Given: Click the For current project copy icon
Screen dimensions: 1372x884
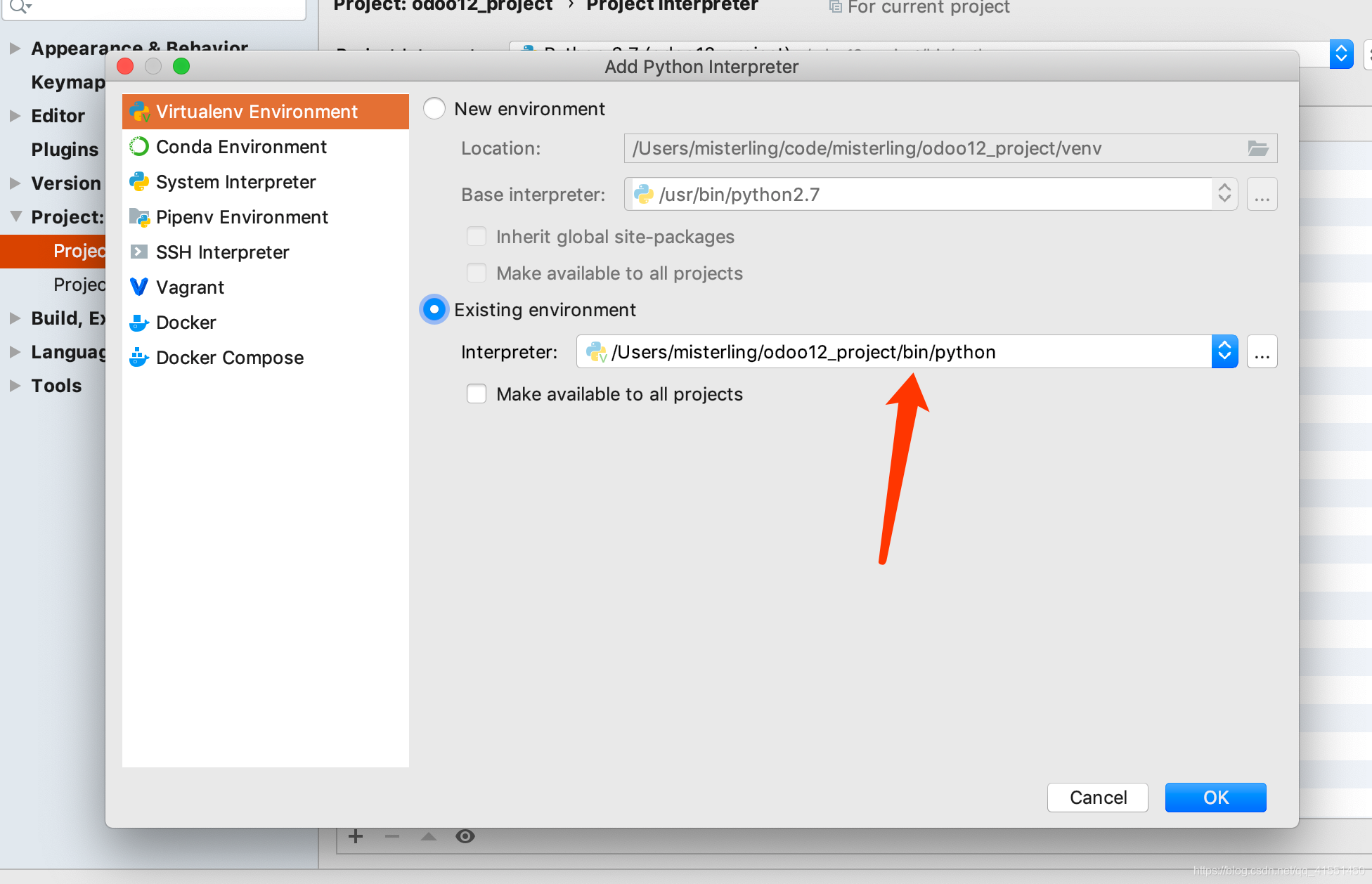Looking at the screenshot, I should click(835, 6).
